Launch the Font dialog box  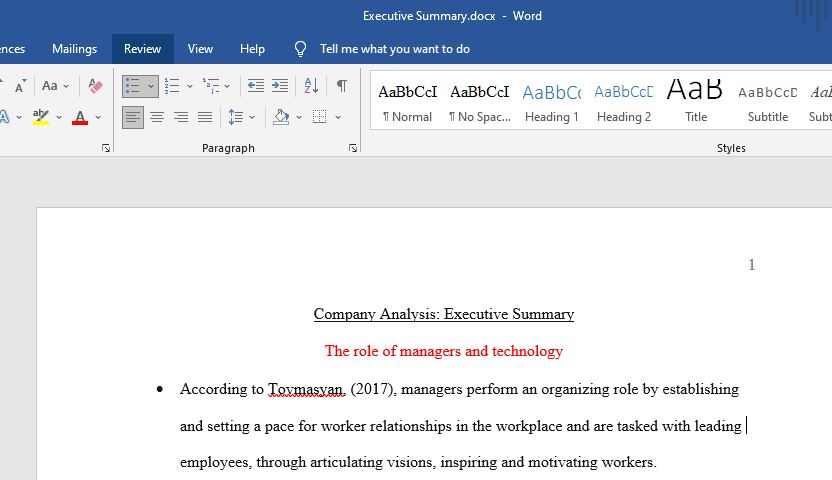tap(106, 148)
